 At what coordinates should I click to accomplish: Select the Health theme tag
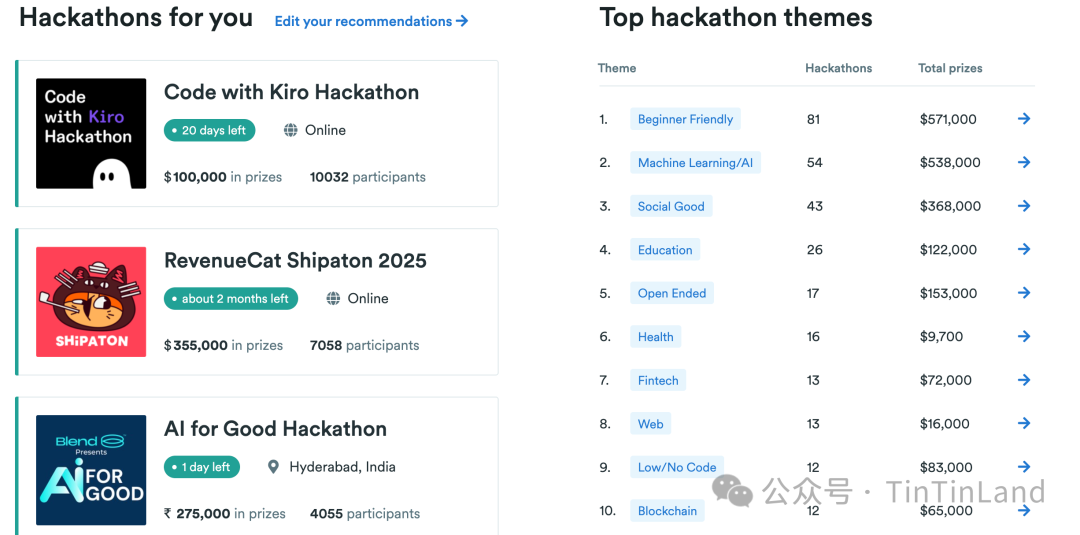coord(656,337)
